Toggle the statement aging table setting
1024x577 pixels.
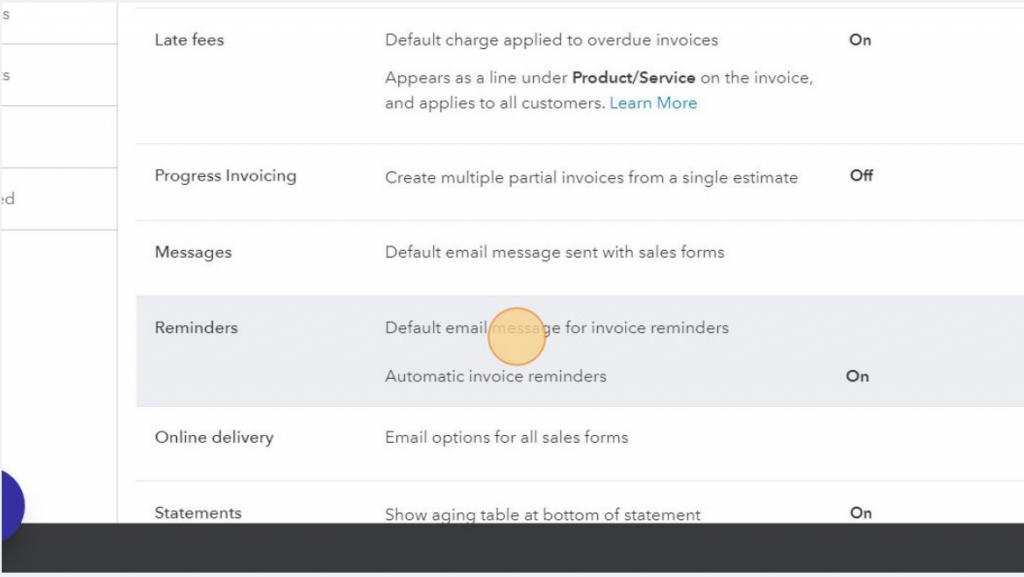point(861,512)
